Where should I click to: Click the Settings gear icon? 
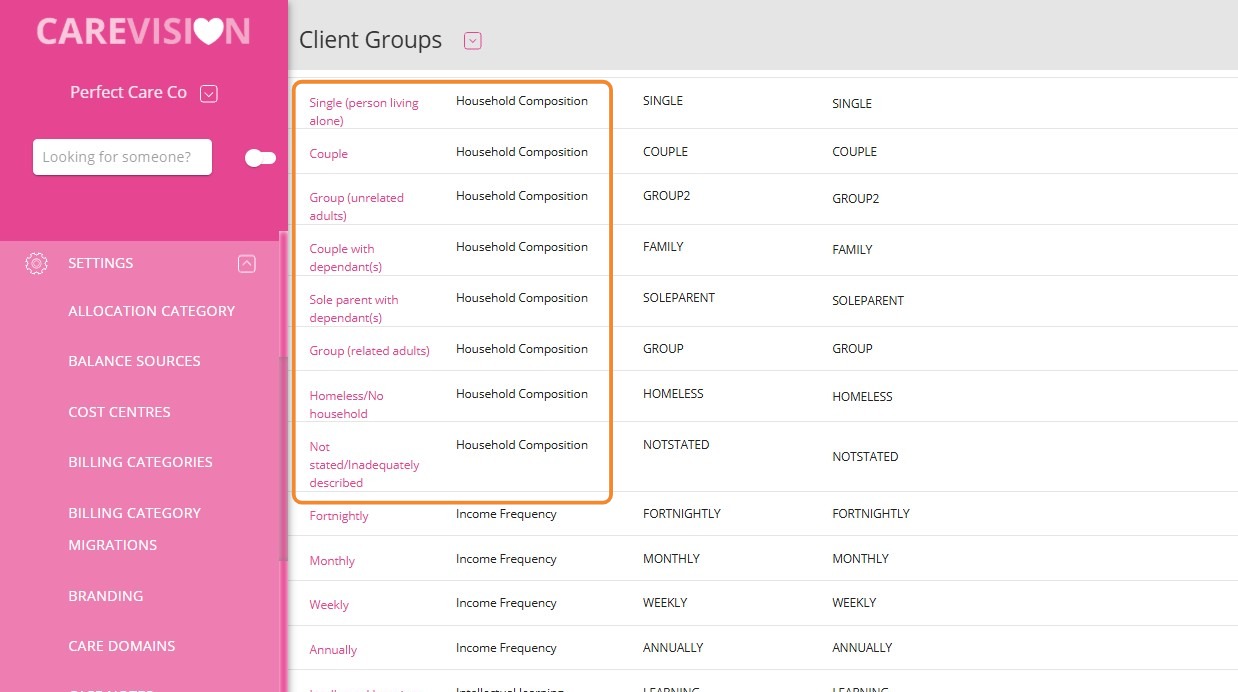click(36, 263)
